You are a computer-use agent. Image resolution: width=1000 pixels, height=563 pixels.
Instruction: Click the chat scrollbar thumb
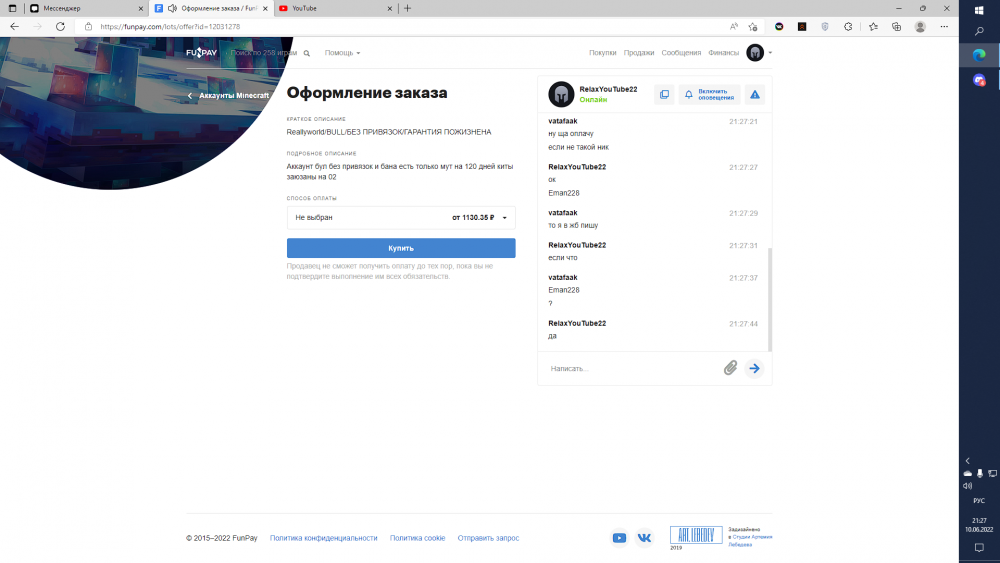[x=770, y=299]
